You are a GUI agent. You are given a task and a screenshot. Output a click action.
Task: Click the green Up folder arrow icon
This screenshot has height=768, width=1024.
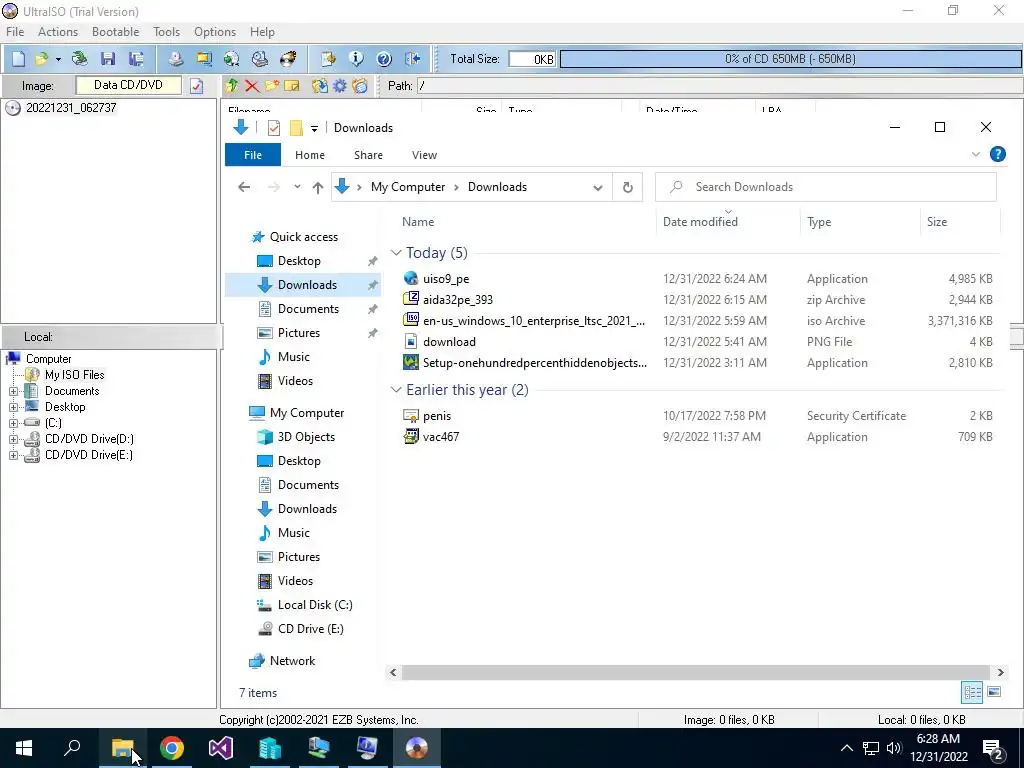point(232,86)
